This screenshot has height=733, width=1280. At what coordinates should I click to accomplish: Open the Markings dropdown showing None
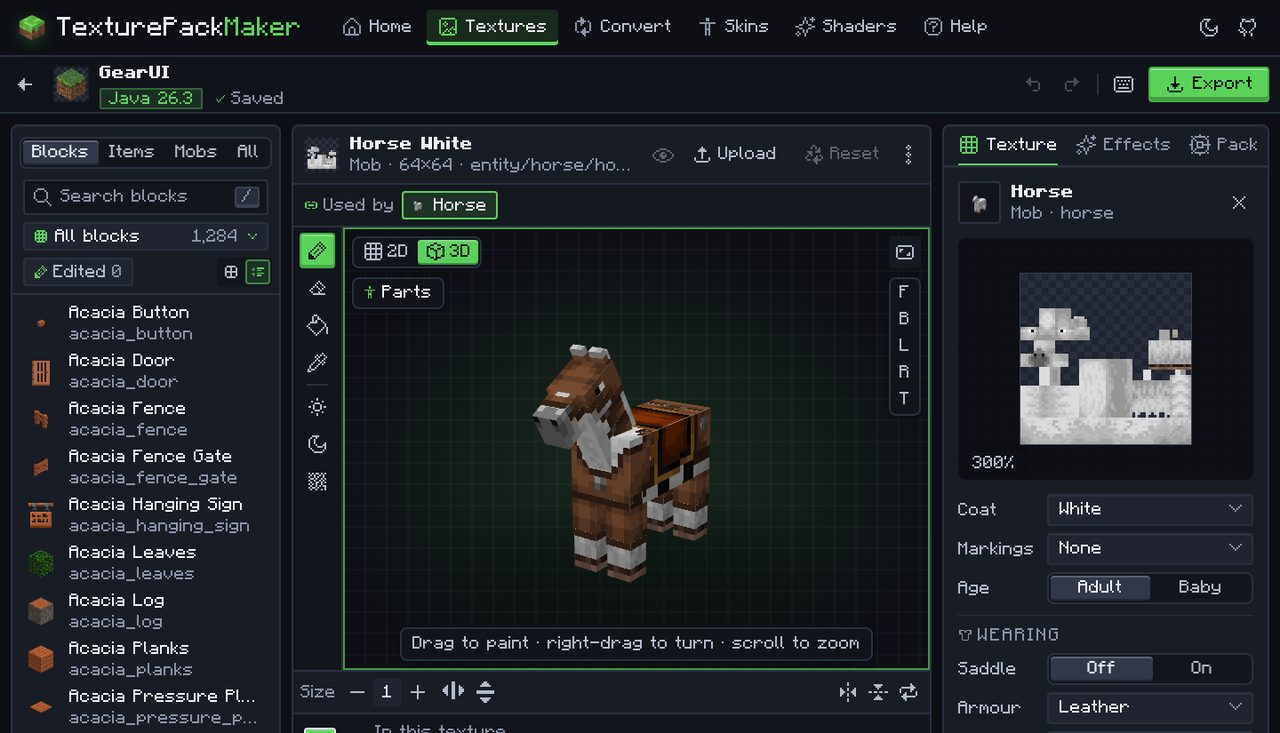[x=1150, y=548]
